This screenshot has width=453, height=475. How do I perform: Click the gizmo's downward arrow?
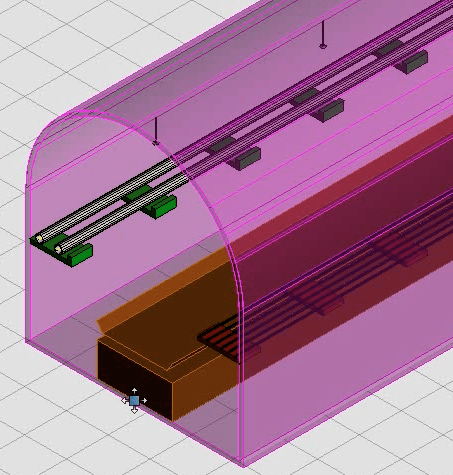[x=134, y=410]
